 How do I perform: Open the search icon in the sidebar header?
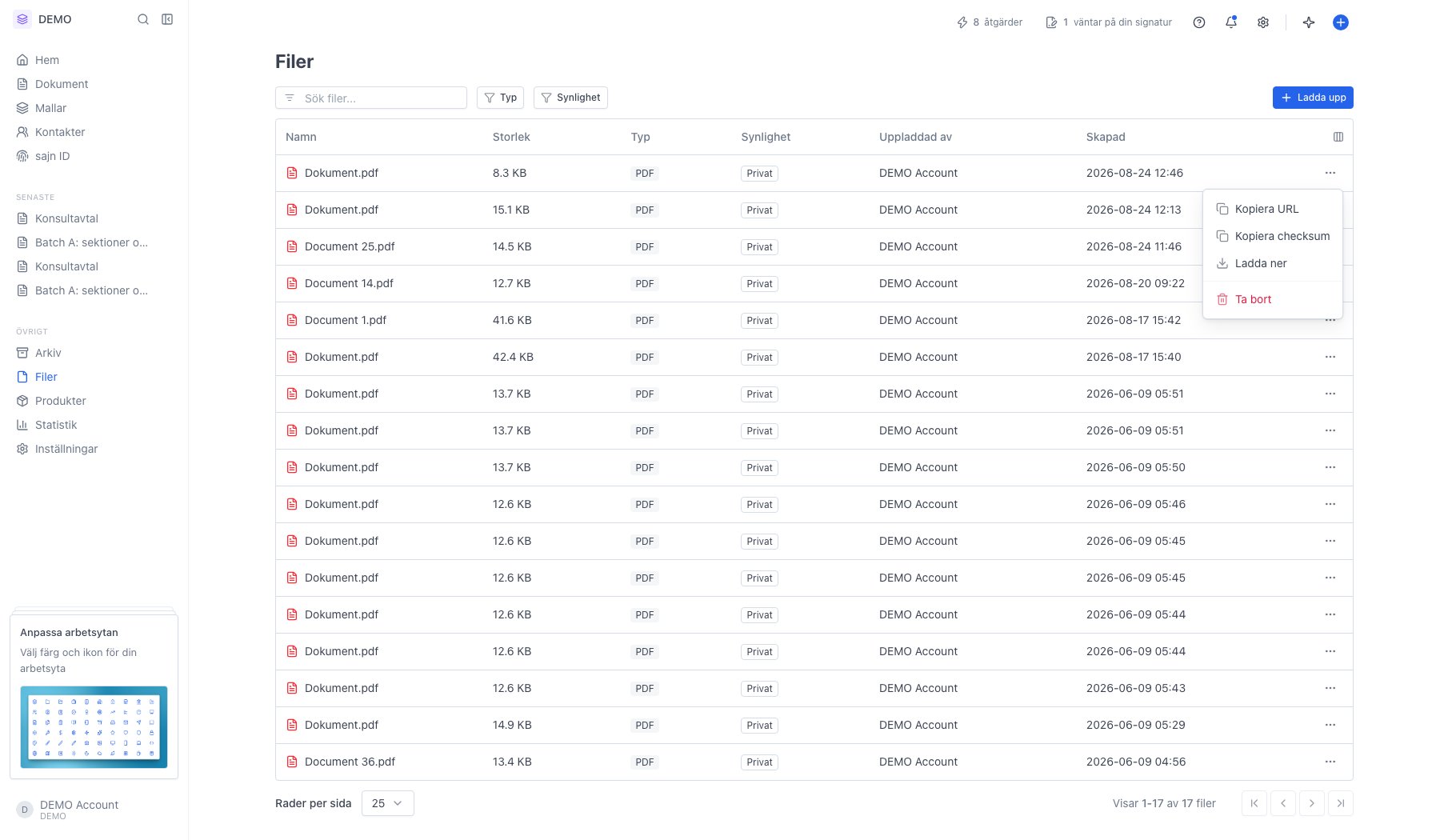[x=143, y=19]
